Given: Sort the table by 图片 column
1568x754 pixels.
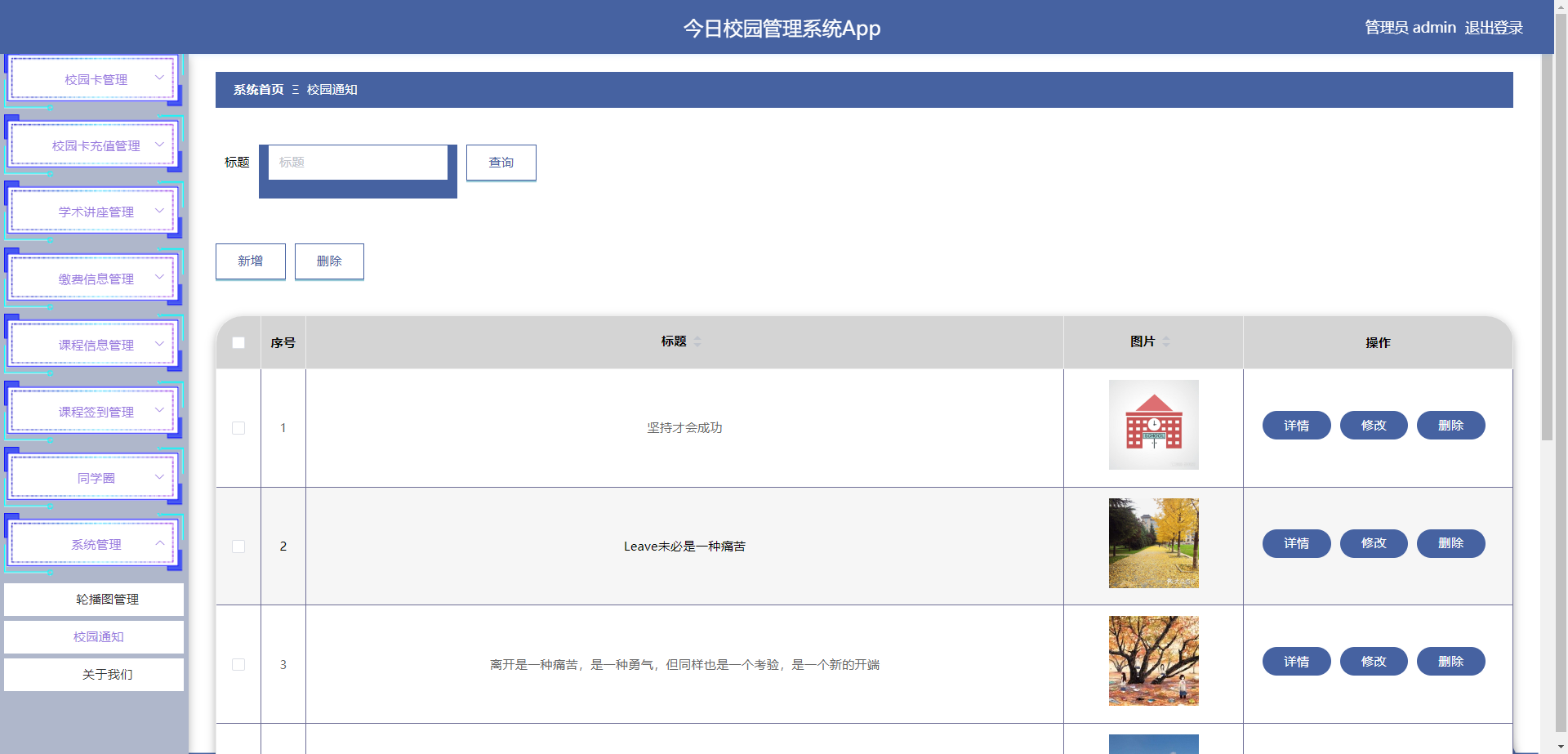Looking at the screenshot, I should 1168,341.
